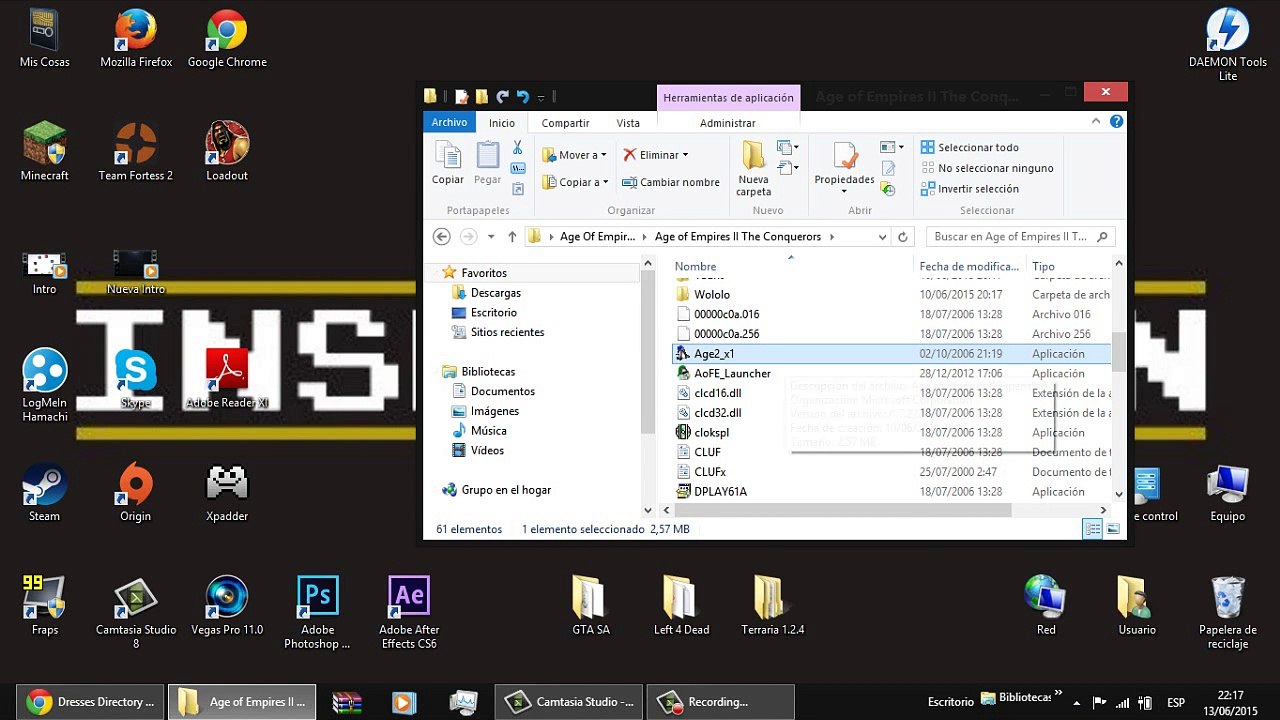Open Sitios recientes in navigation pane
The width and height of the screenshot is (1280, 720).
(498, 332)
